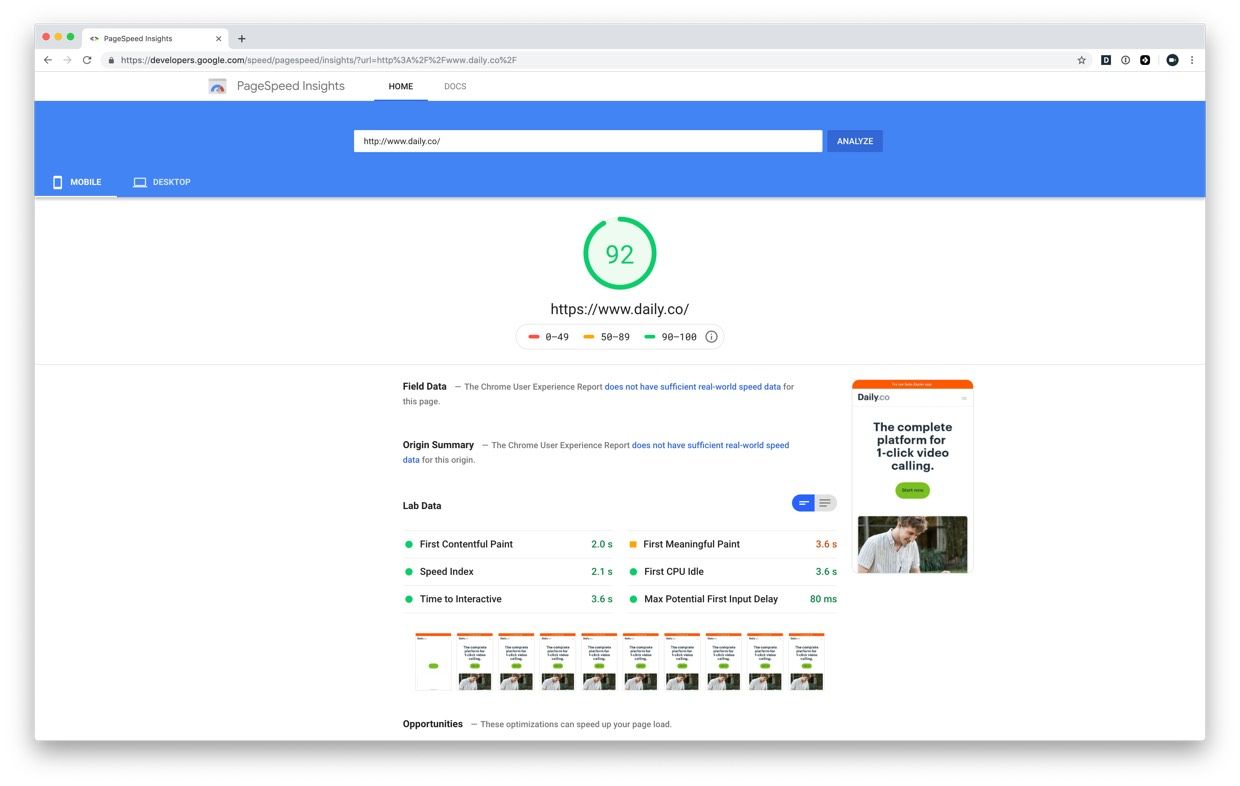Click Start now button in preview
The height and width of the screenshot is (786, 1240).
click(x=912, y=490)
